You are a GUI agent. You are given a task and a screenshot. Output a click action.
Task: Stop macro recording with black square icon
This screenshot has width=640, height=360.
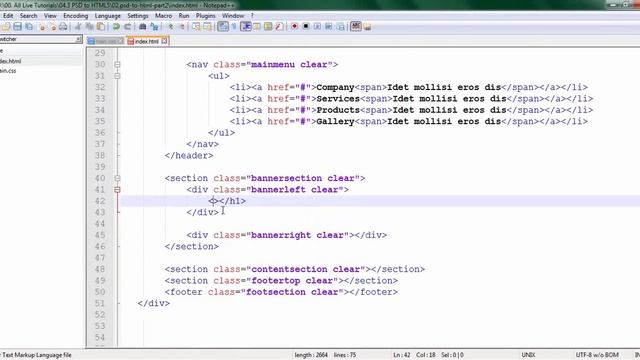pyautogui.click(x=306, y=27)
